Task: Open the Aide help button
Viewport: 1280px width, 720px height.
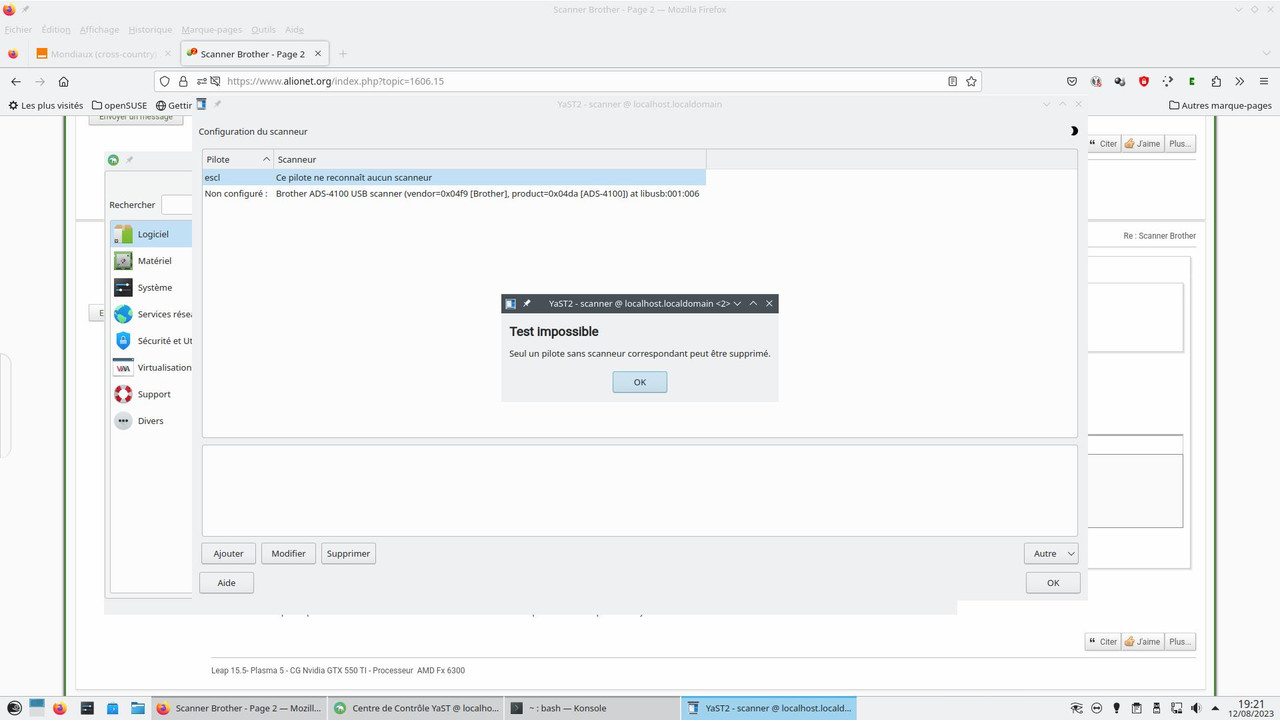Action: [227, 583]
